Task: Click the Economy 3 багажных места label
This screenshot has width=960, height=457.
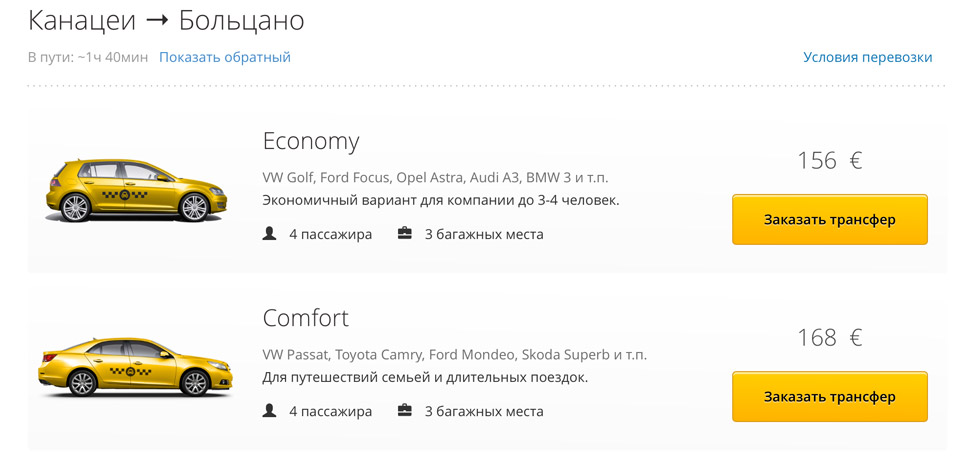Action: pos(484,234)
